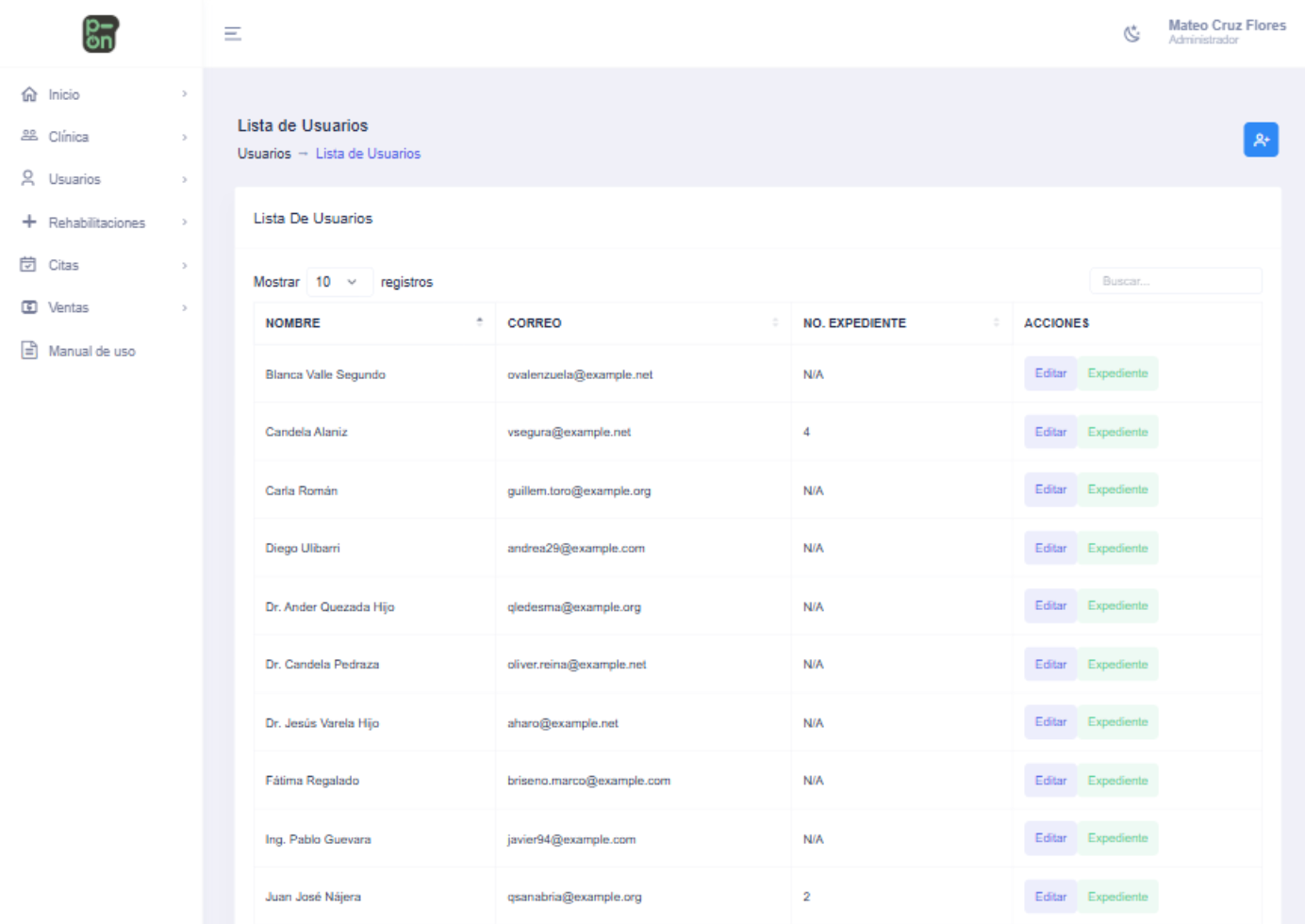
Task: Toggle dark mode with the moon icon
Action: 1132,34
